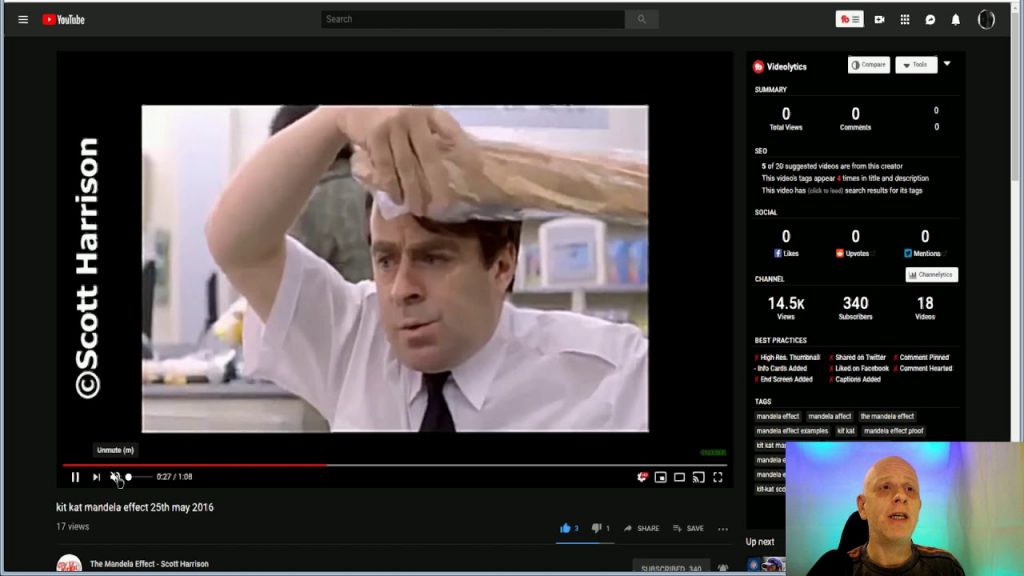Click 'Comment Pinned' best practice item
The width and height of the screenshot is (1024, 576).
921,357
